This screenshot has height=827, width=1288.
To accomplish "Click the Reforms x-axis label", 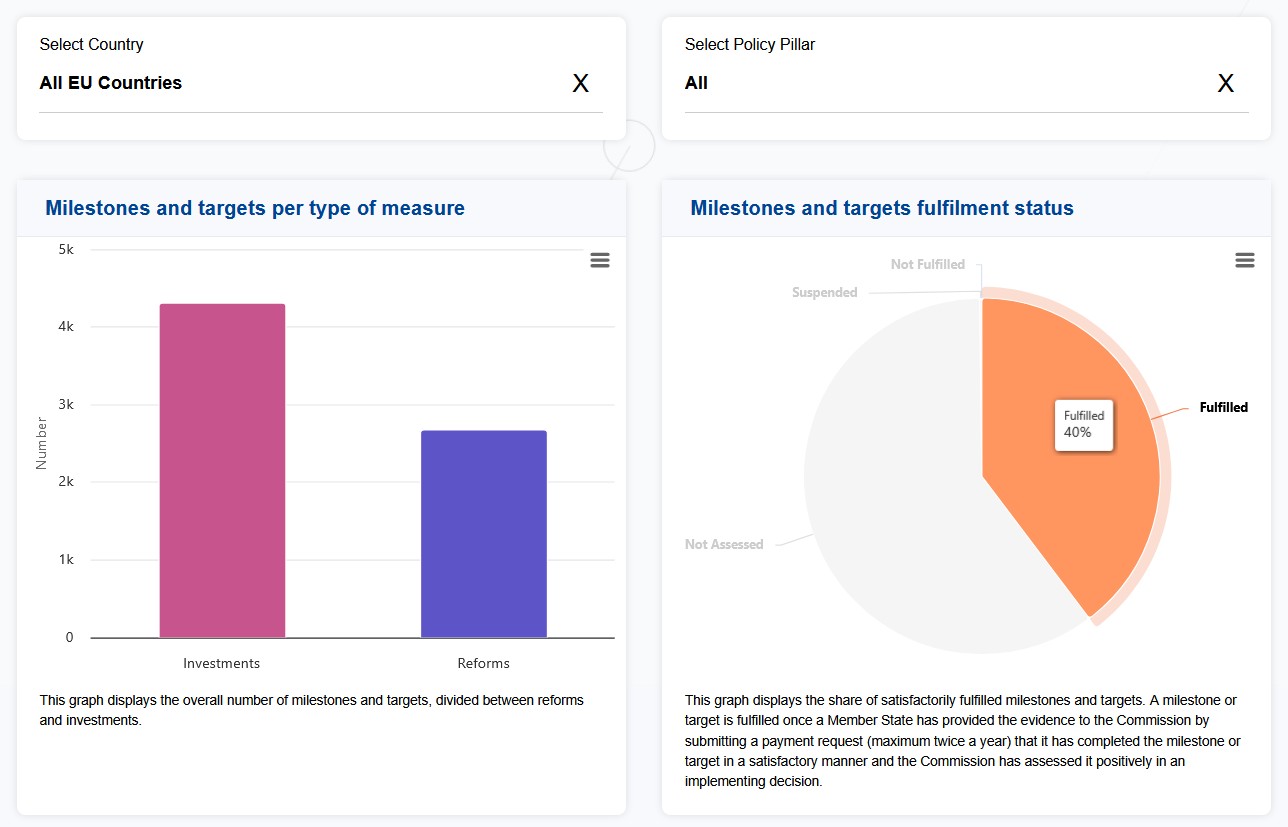I will pyautogui.click(x=483, y=664).
